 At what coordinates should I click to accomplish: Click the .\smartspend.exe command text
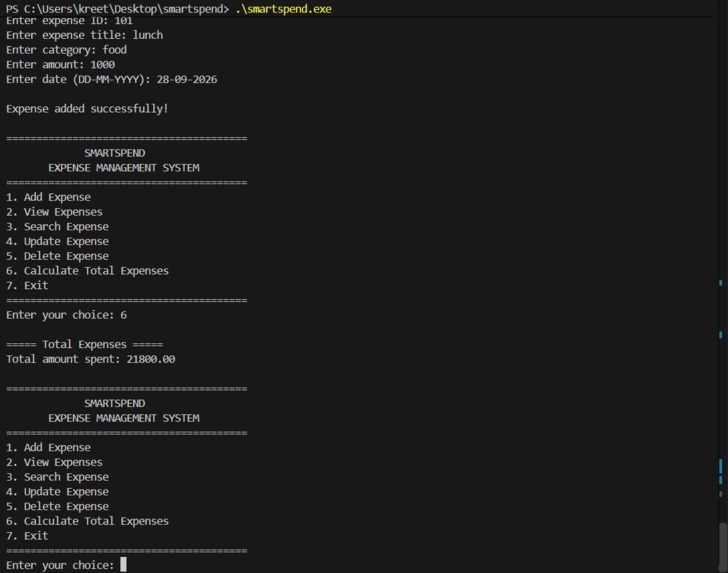(x=283, y=9)
